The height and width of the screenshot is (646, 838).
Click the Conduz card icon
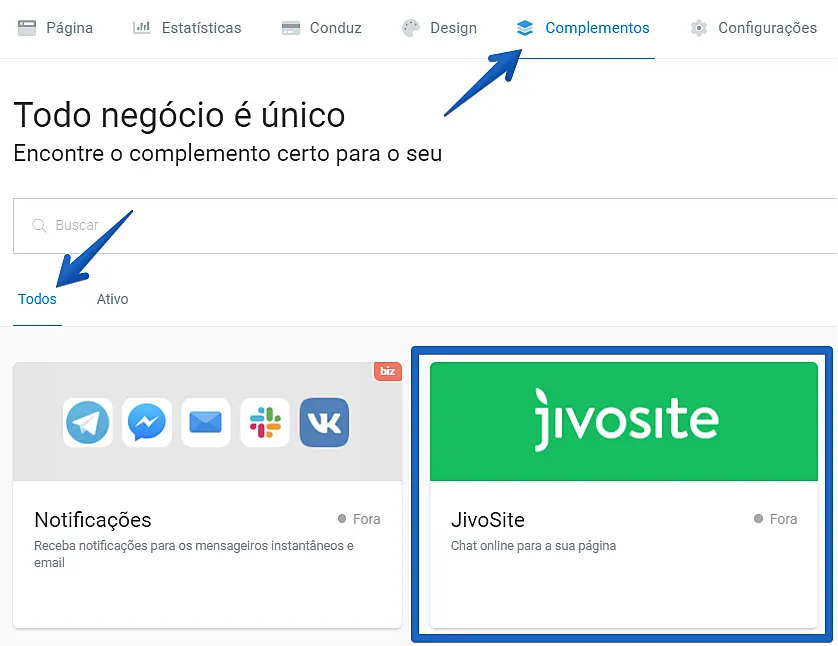point(291,28)
